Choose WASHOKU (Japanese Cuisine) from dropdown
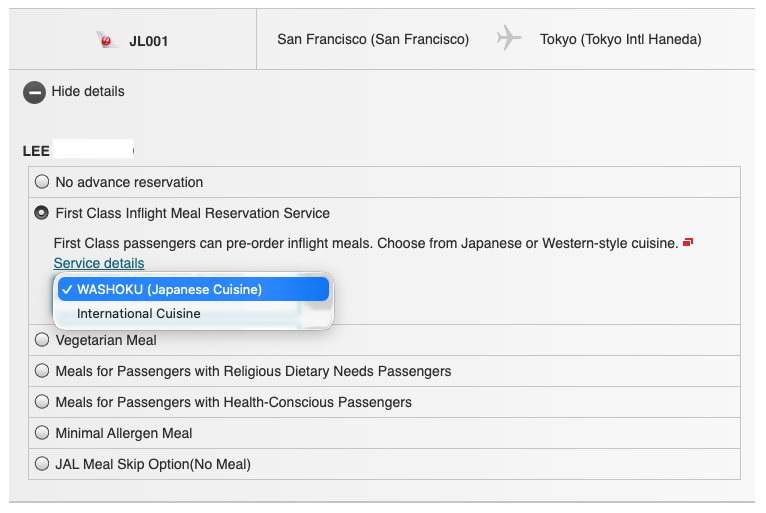The image size is (766, 513). [169, 289]
